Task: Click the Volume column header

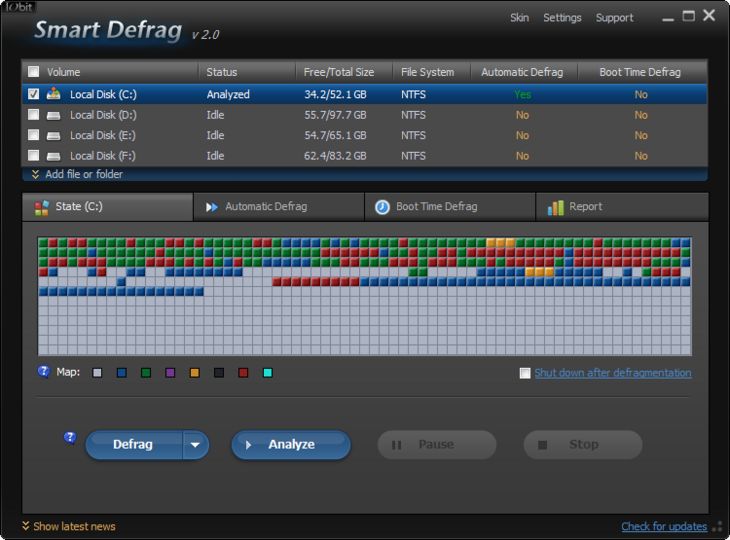Action: (x=63, y=72)
